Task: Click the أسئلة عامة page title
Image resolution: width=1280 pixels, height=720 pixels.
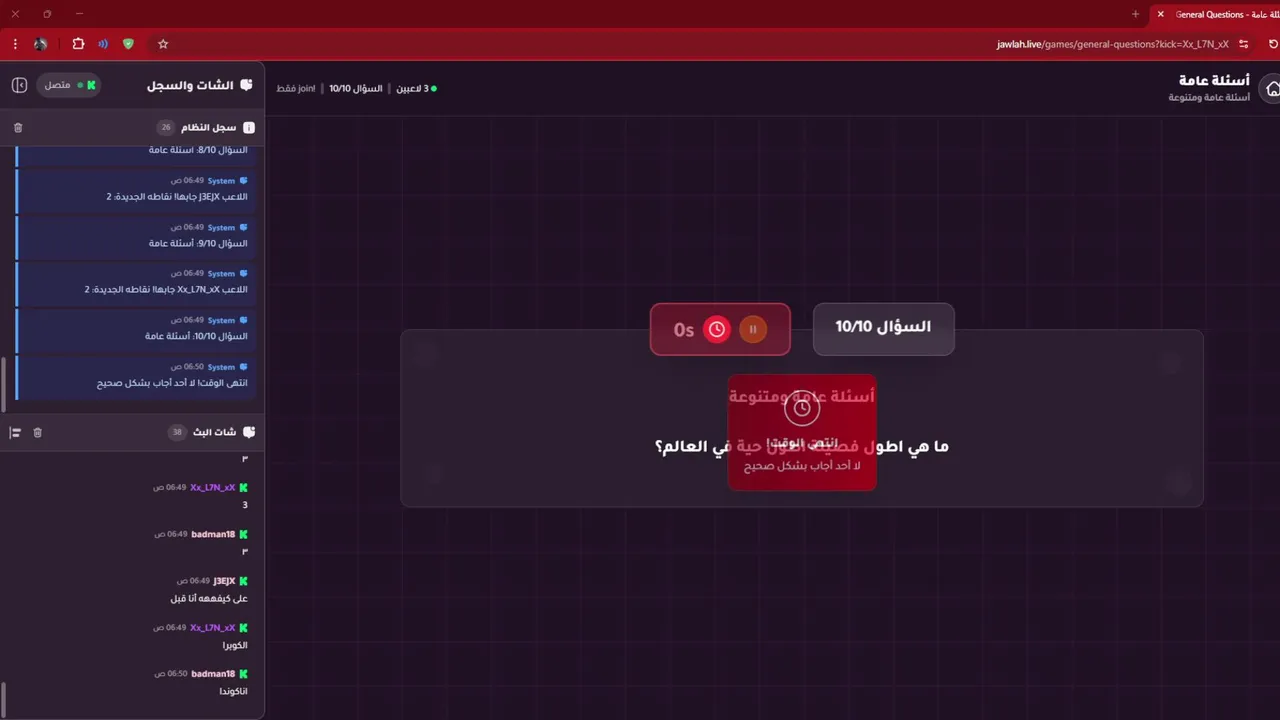Action: click(x=1214, y=80)
